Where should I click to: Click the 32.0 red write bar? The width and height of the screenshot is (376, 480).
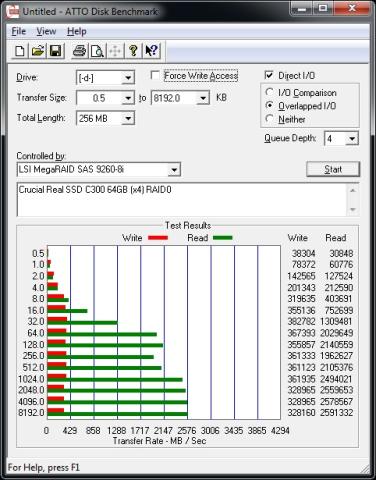coord(57,319)
